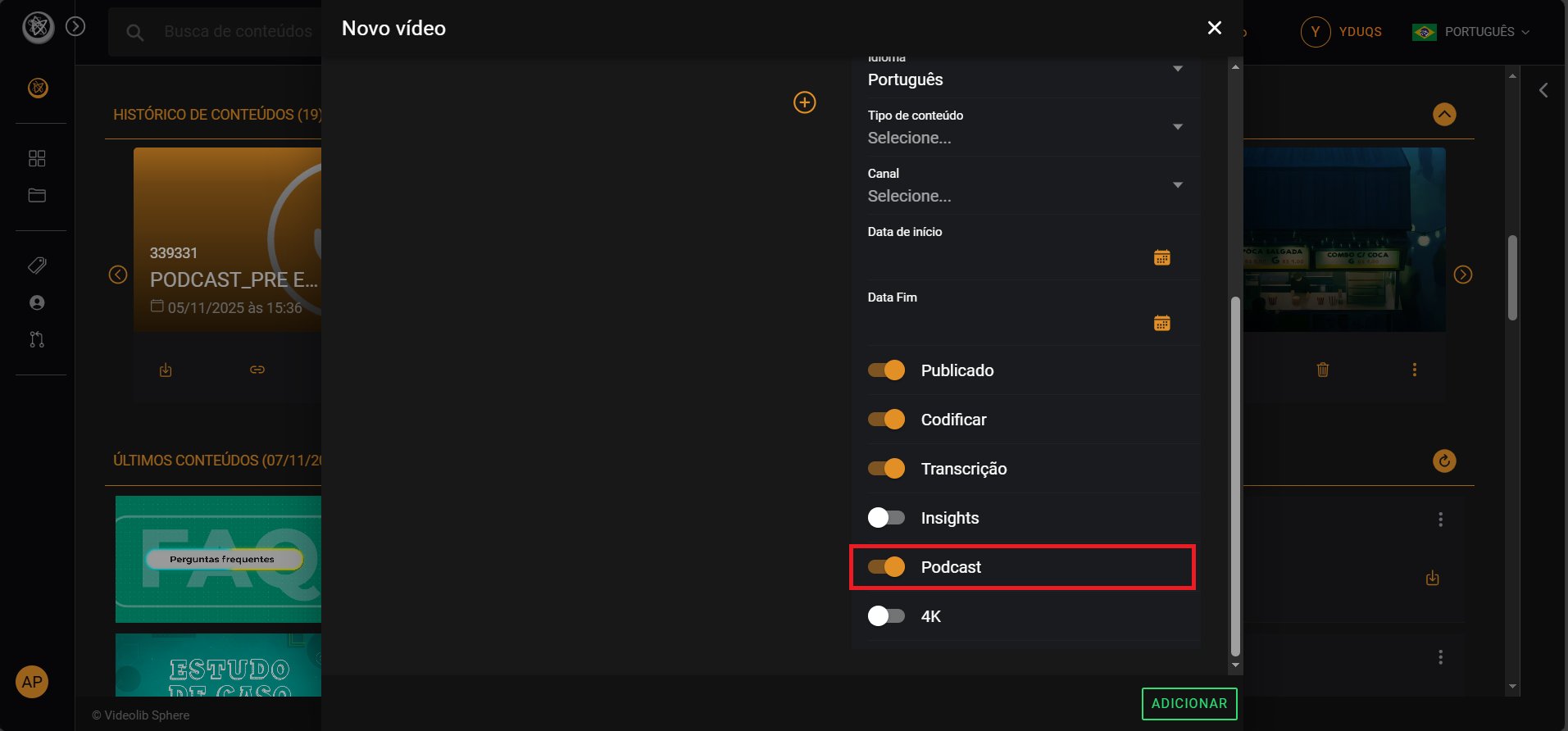Open the calendar picker for Data Fim

pyautogui.click(x=1161, y=322)
